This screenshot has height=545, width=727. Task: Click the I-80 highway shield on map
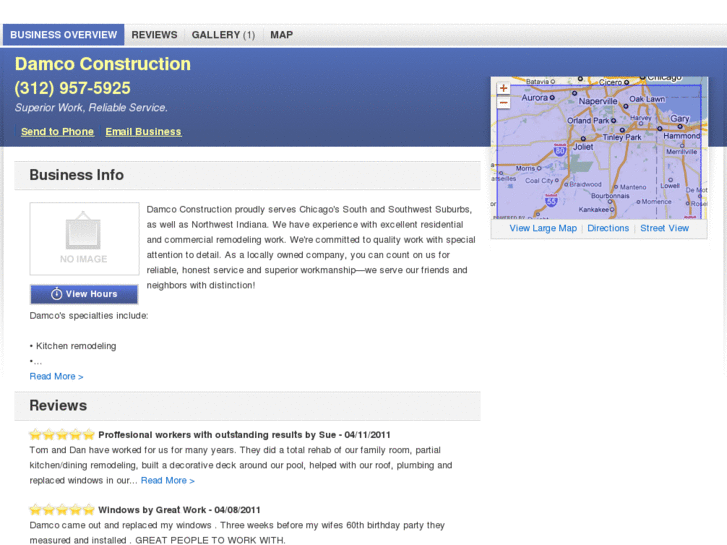pyautogui.click(x=560, y=150)
